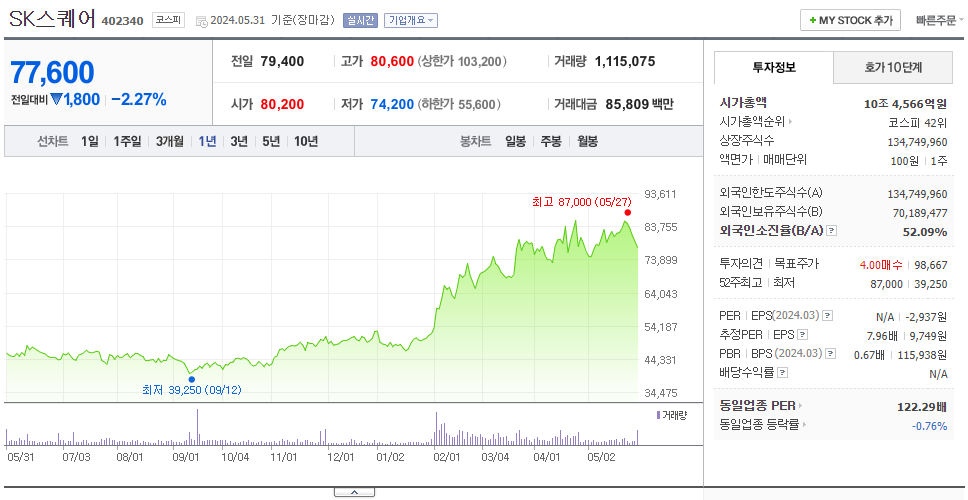Click the 코스피 market badge
Viewport: 968px width, 500px height.
click(169, 20)
